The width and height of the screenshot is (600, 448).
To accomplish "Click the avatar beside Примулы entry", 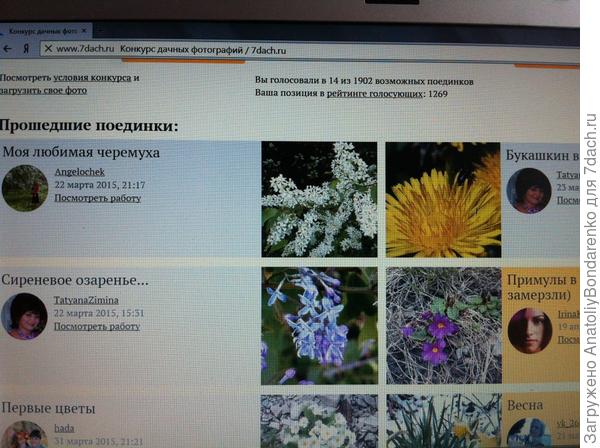I will tap(529, 329).
